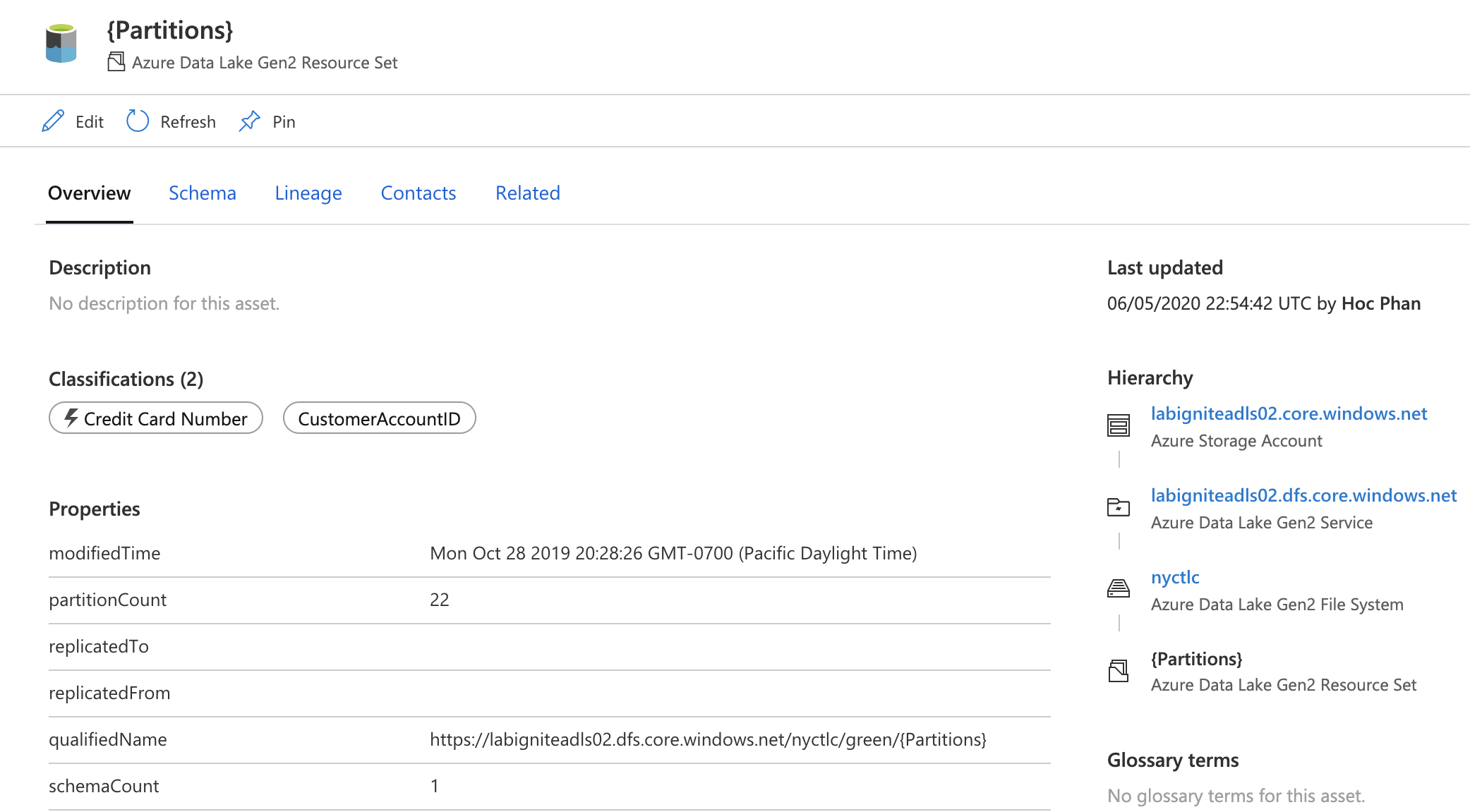Click the Refresh circular arrow icon

tap(138, 121)
